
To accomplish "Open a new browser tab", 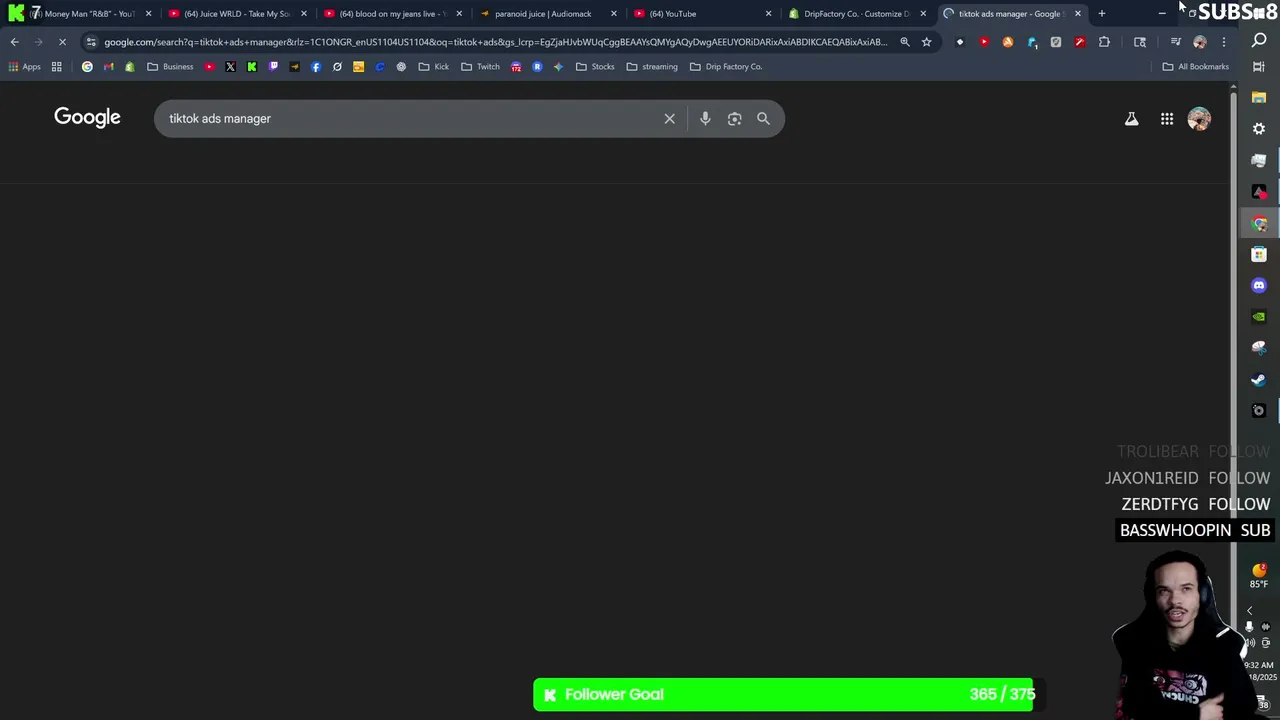I will (x=1102, y=13).
